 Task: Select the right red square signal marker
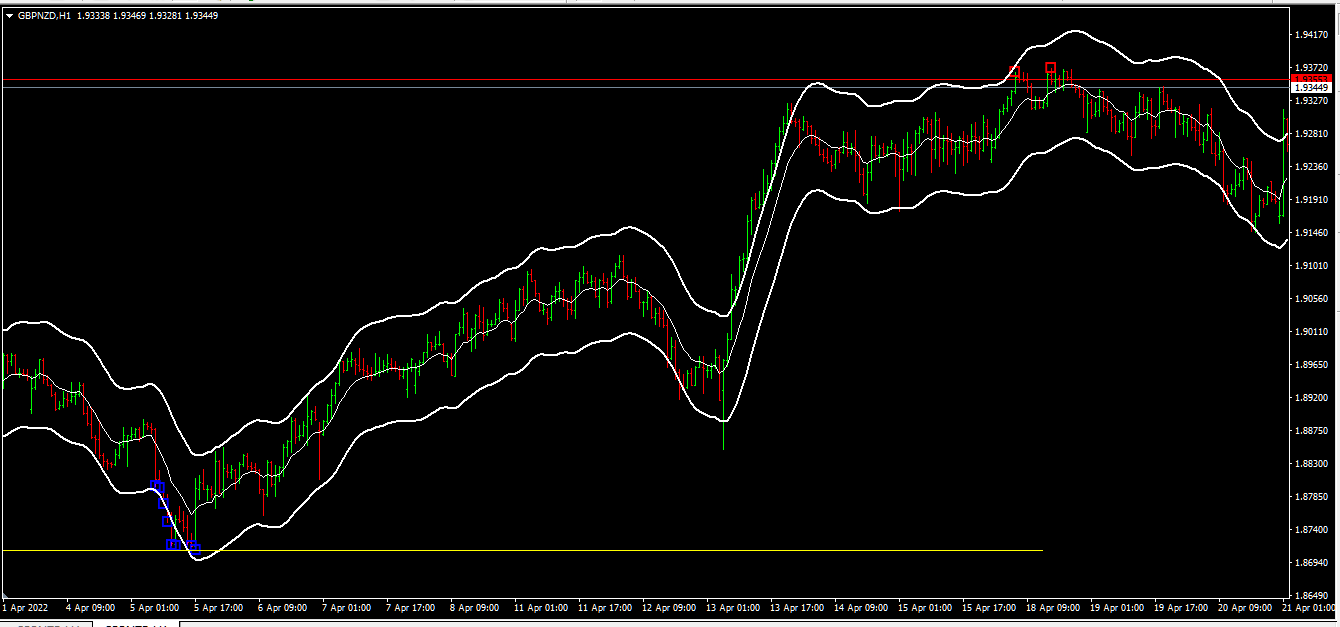tap(1051, 68)
